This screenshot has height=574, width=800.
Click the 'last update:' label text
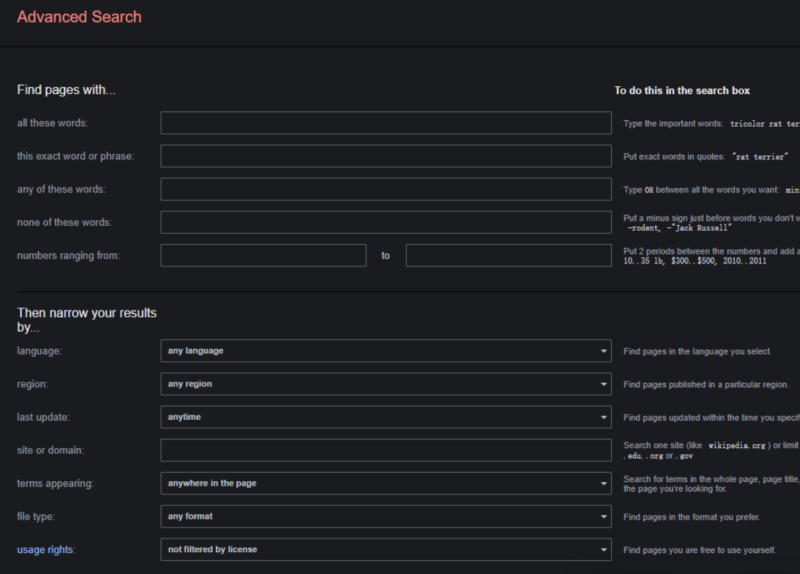(x=43, y=417)
